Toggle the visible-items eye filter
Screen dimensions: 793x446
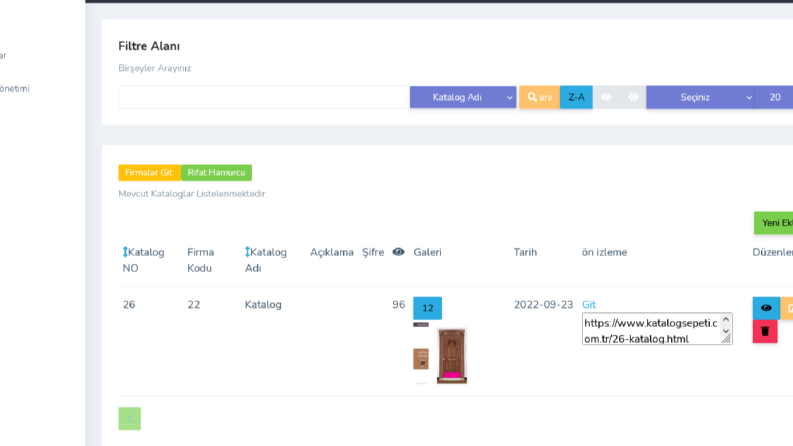click(606, 97)
